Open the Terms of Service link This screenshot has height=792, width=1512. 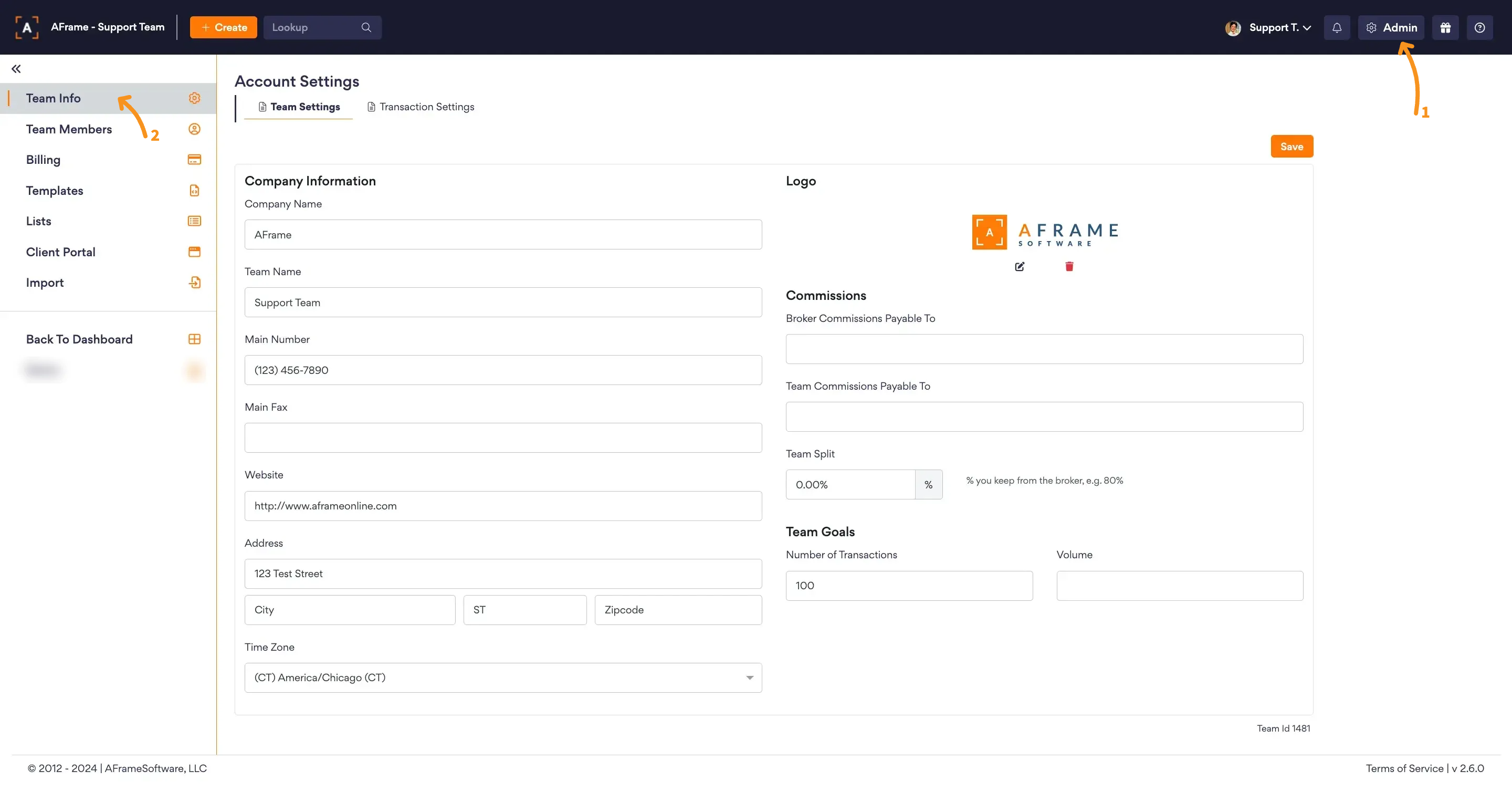pos(1404,768)
